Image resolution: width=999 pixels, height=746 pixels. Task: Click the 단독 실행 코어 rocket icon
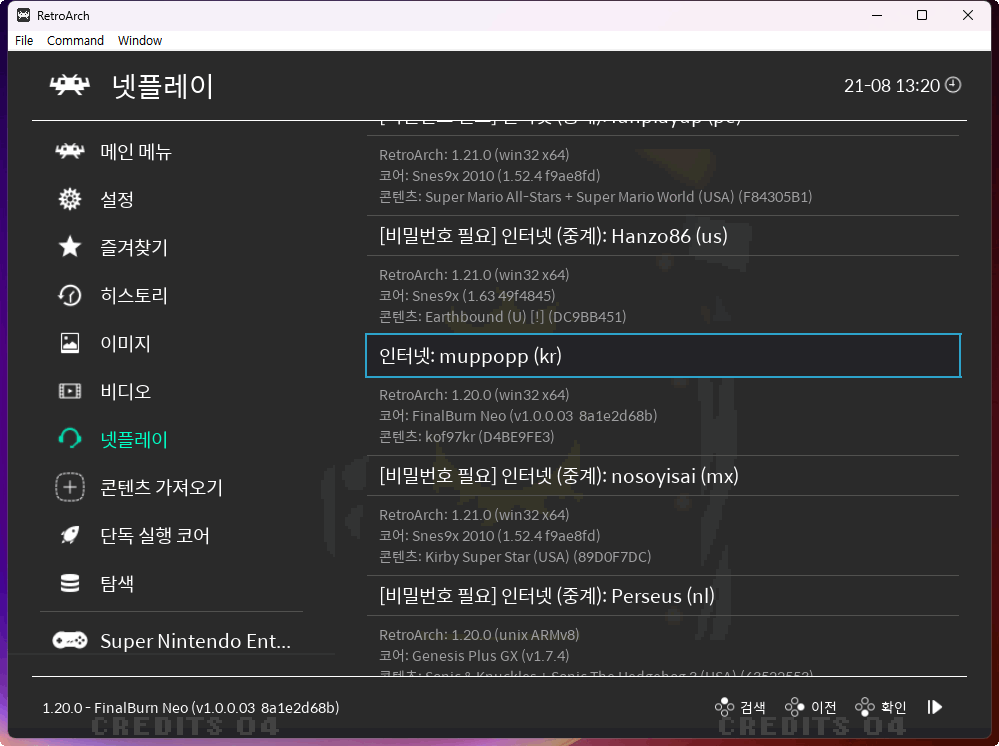(70, 535)
